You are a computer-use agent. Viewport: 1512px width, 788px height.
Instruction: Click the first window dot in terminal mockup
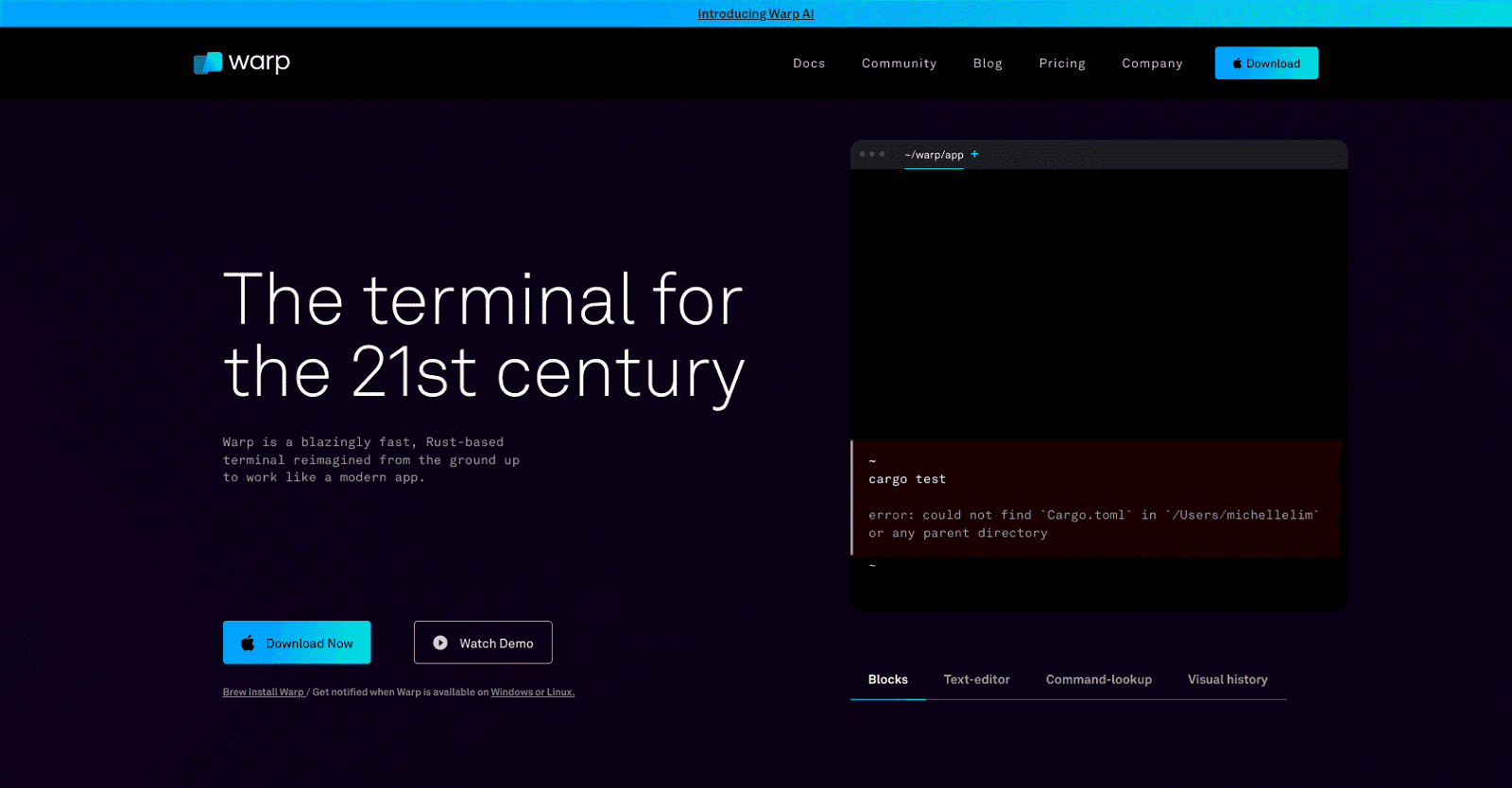point(862,154)
